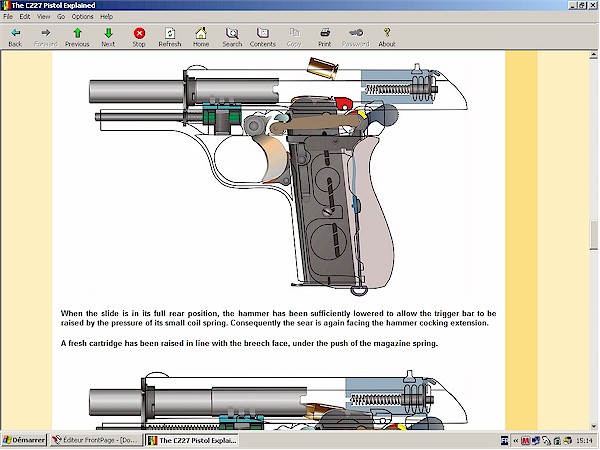The image size is (600, 450).
Task: Go to the Next page
Action: click(108, 38)
